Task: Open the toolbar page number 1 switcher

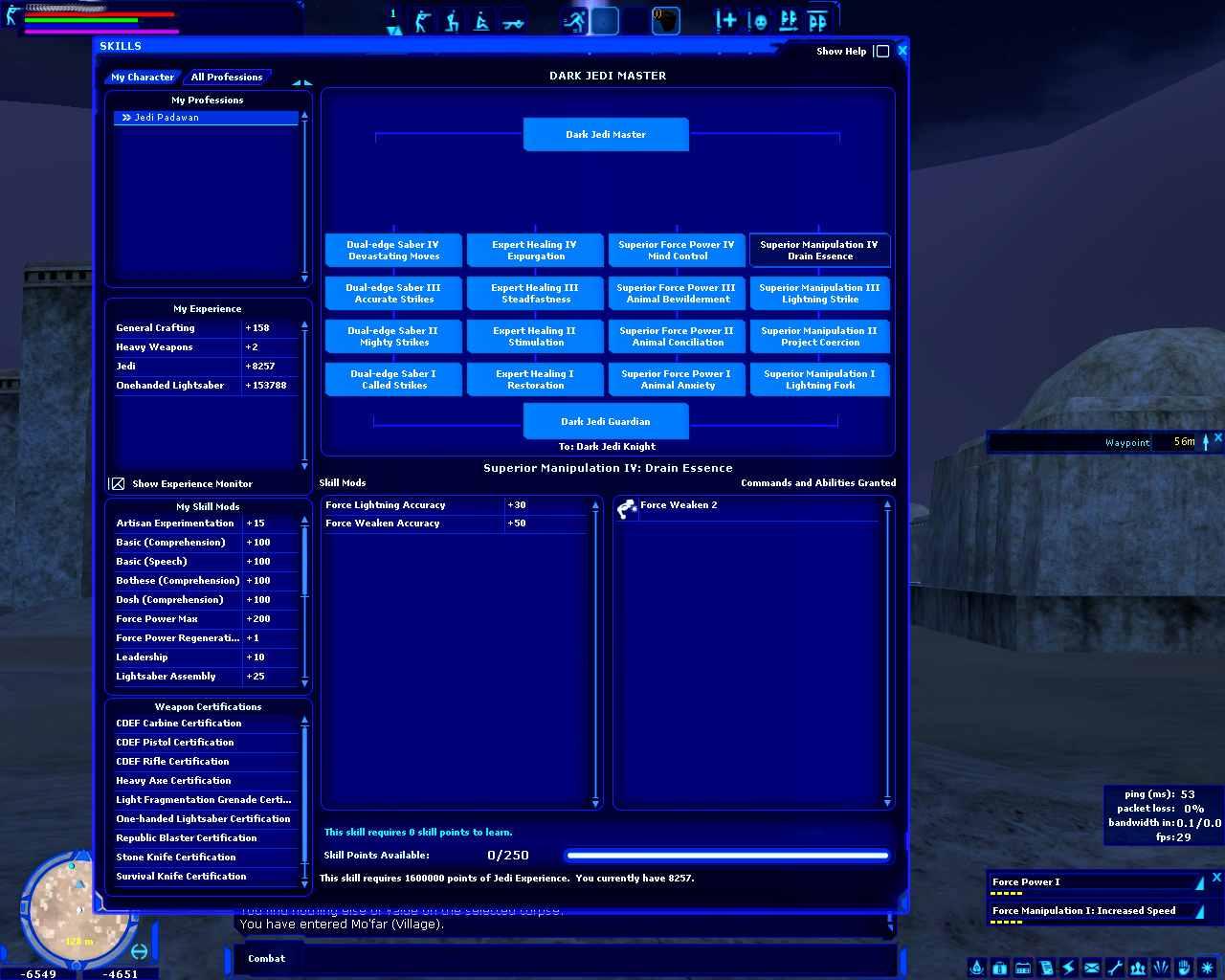Action: click(393, 22)
